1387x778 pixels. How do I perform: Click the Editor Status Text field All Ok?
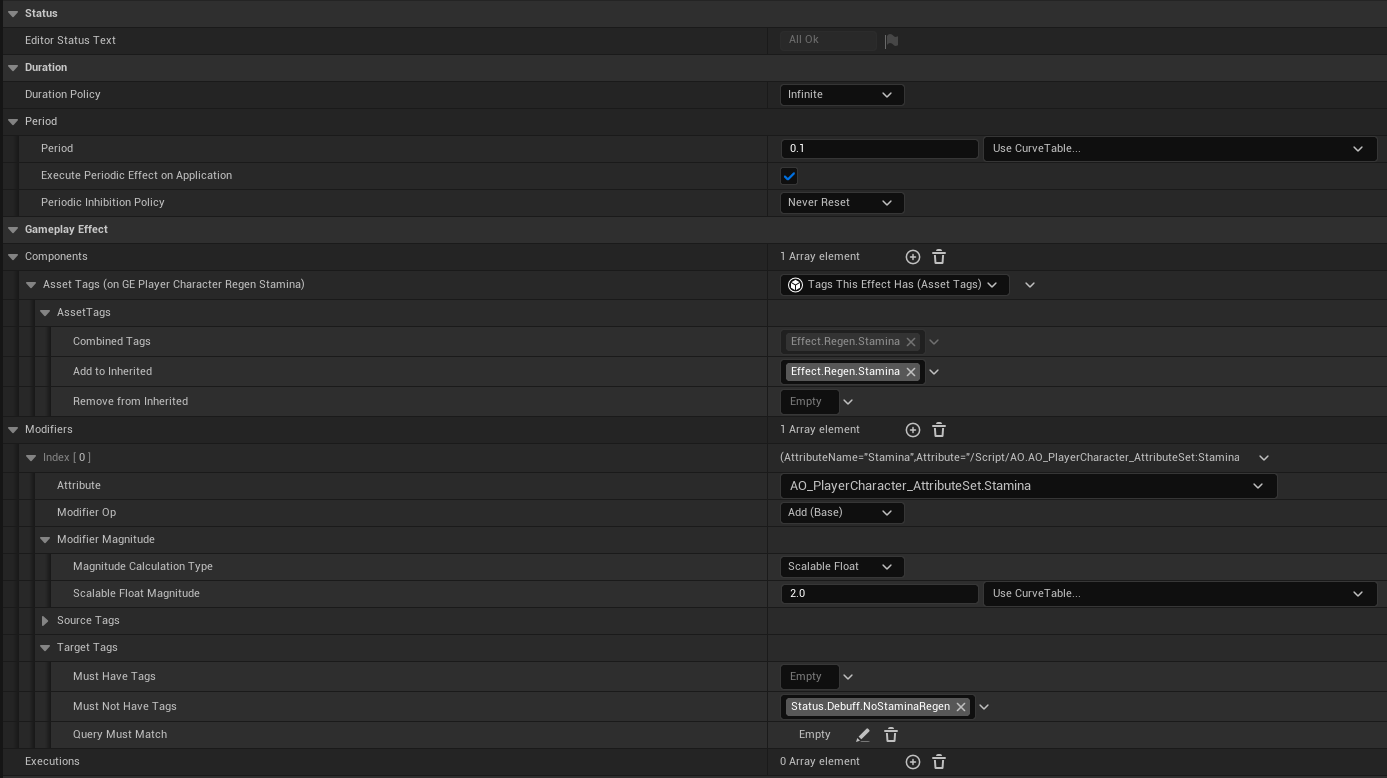click(x=828, y=41)
